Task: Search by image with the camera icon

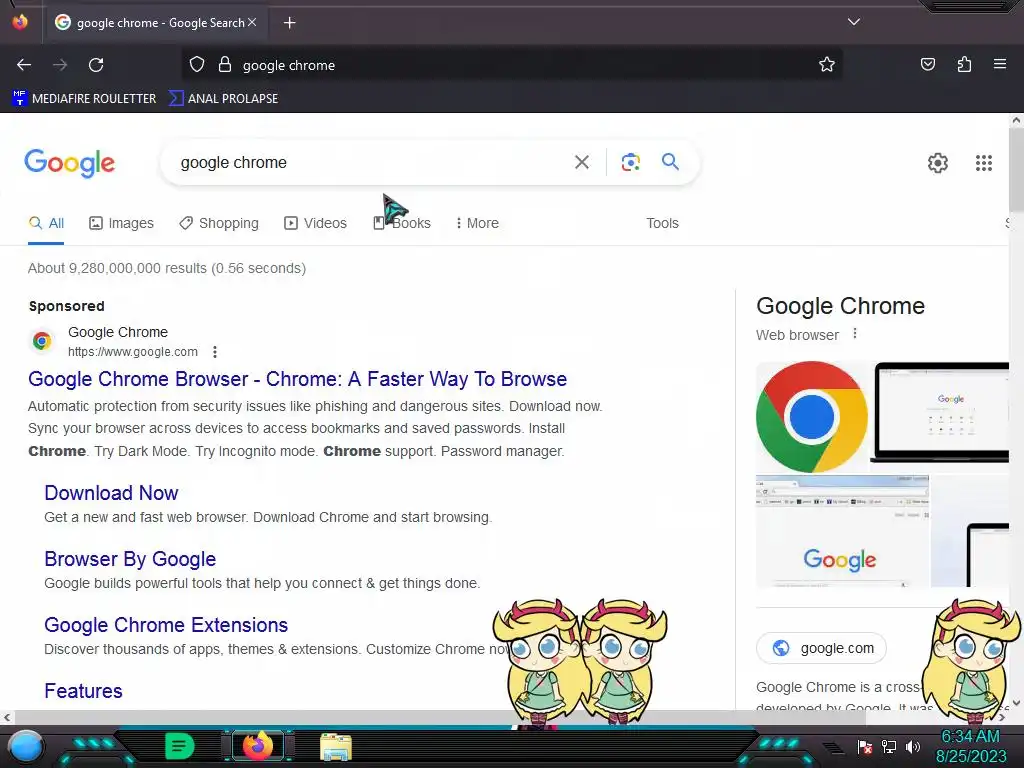Action: pos(630,162)
